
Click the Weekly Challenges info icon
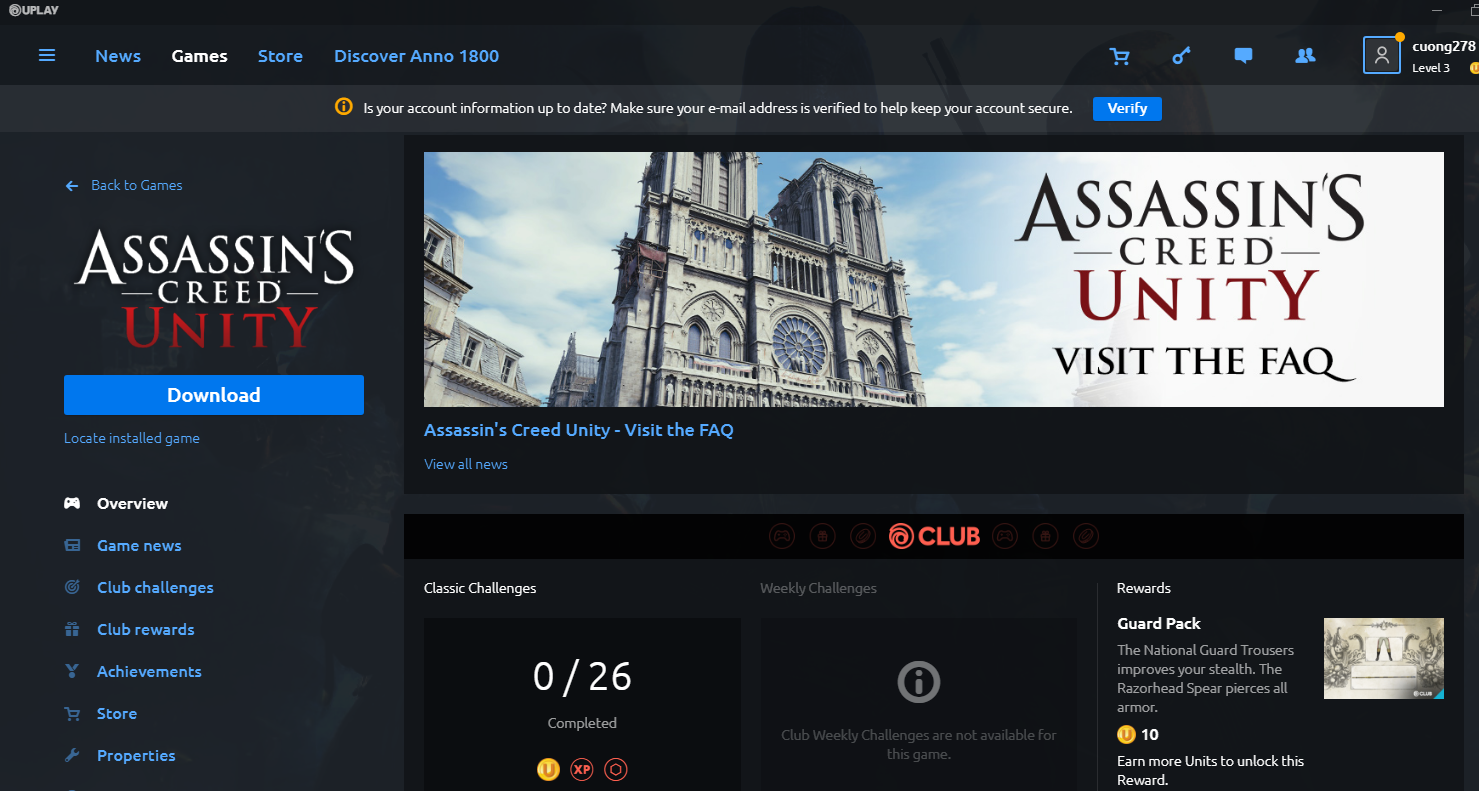(x=918, y=682)
